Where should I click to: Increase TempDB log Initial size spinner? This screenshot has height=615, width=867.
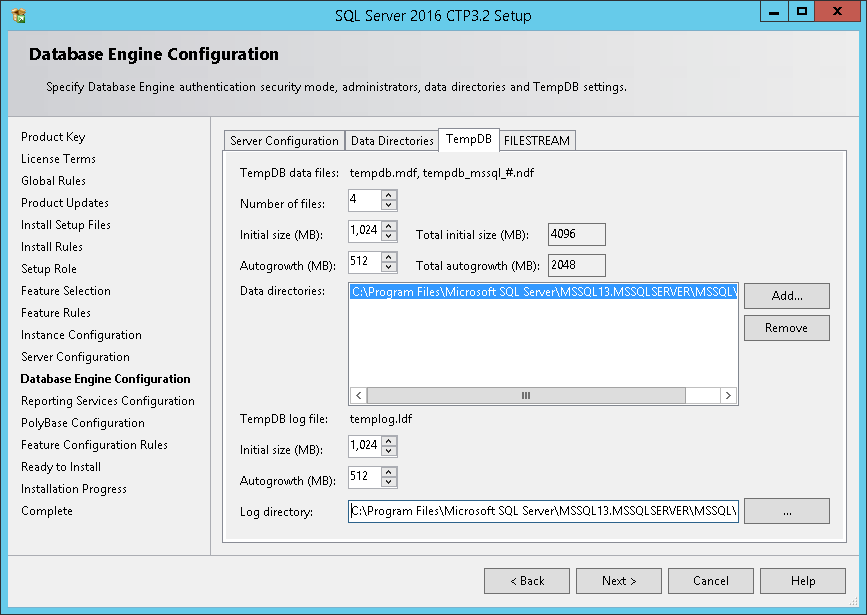click(x=390, y=441)
